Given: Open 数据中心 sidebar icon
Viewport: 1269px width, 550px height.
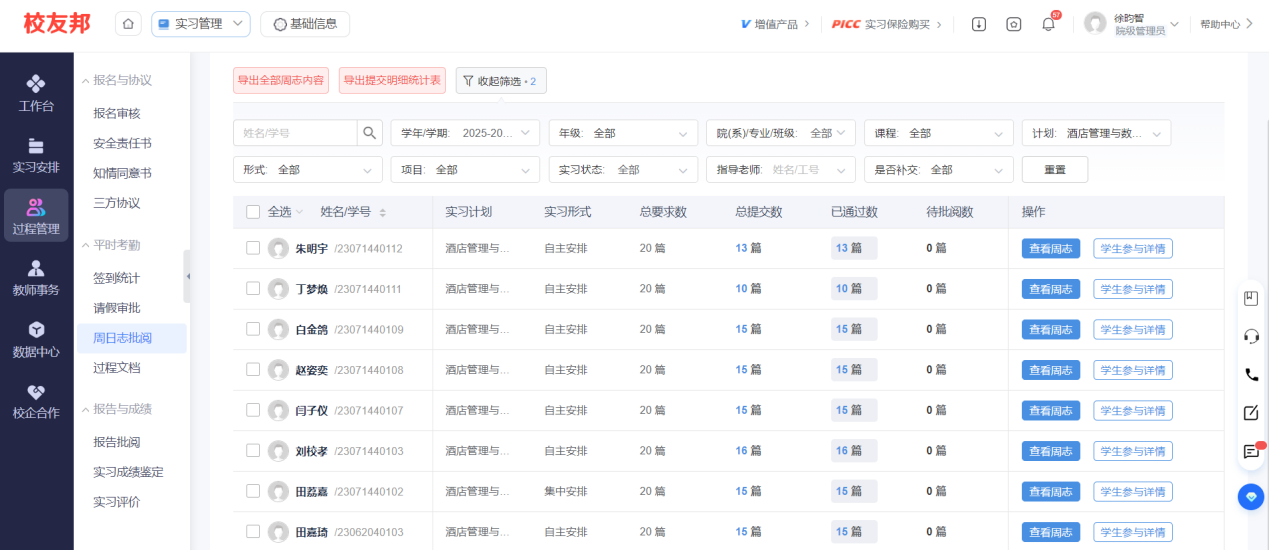Looking at the screenshot, I should click(x=36, y=339).
